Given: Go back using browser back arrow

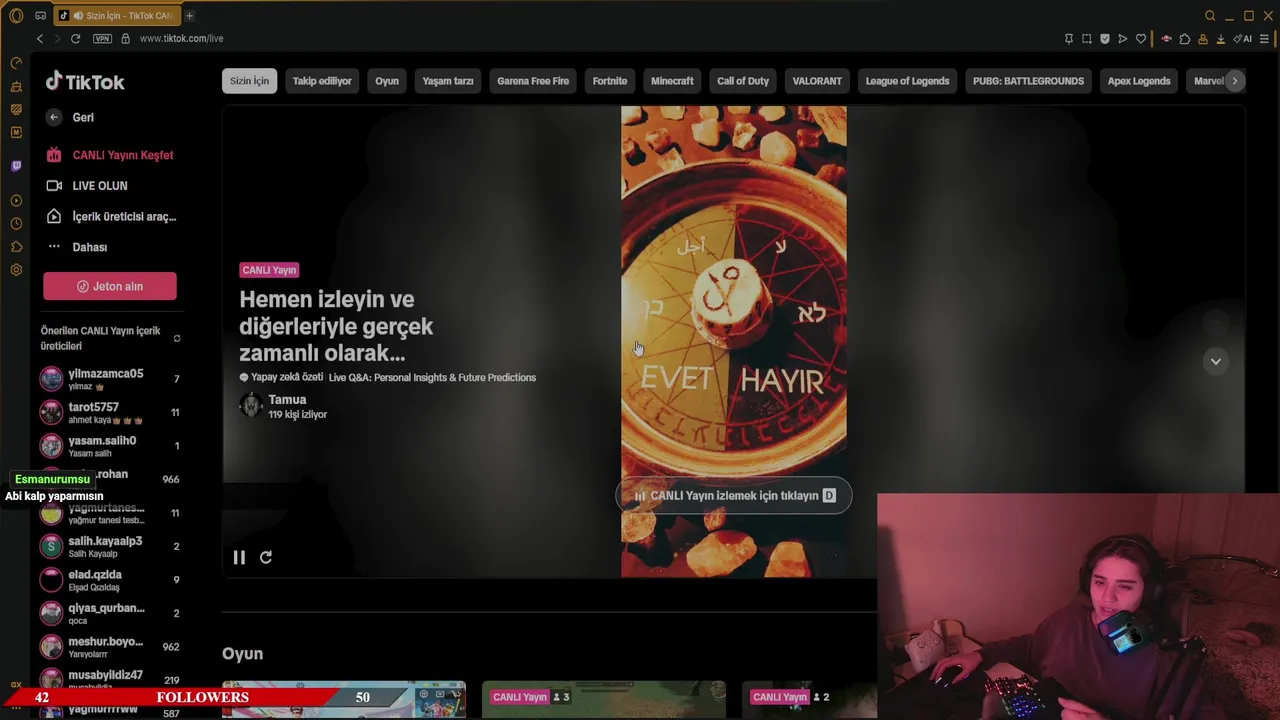Looking at the screenshot, I should pyautogui.click(x=40, y=38).
